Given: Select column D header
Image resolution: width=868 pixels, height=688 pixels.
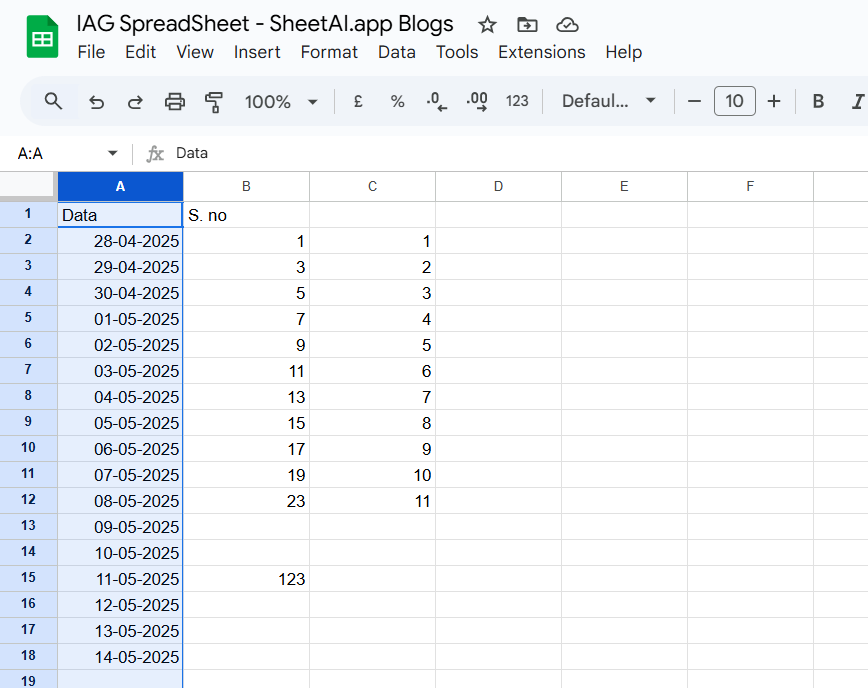Looking at the screenshot, I should [498, 187].
